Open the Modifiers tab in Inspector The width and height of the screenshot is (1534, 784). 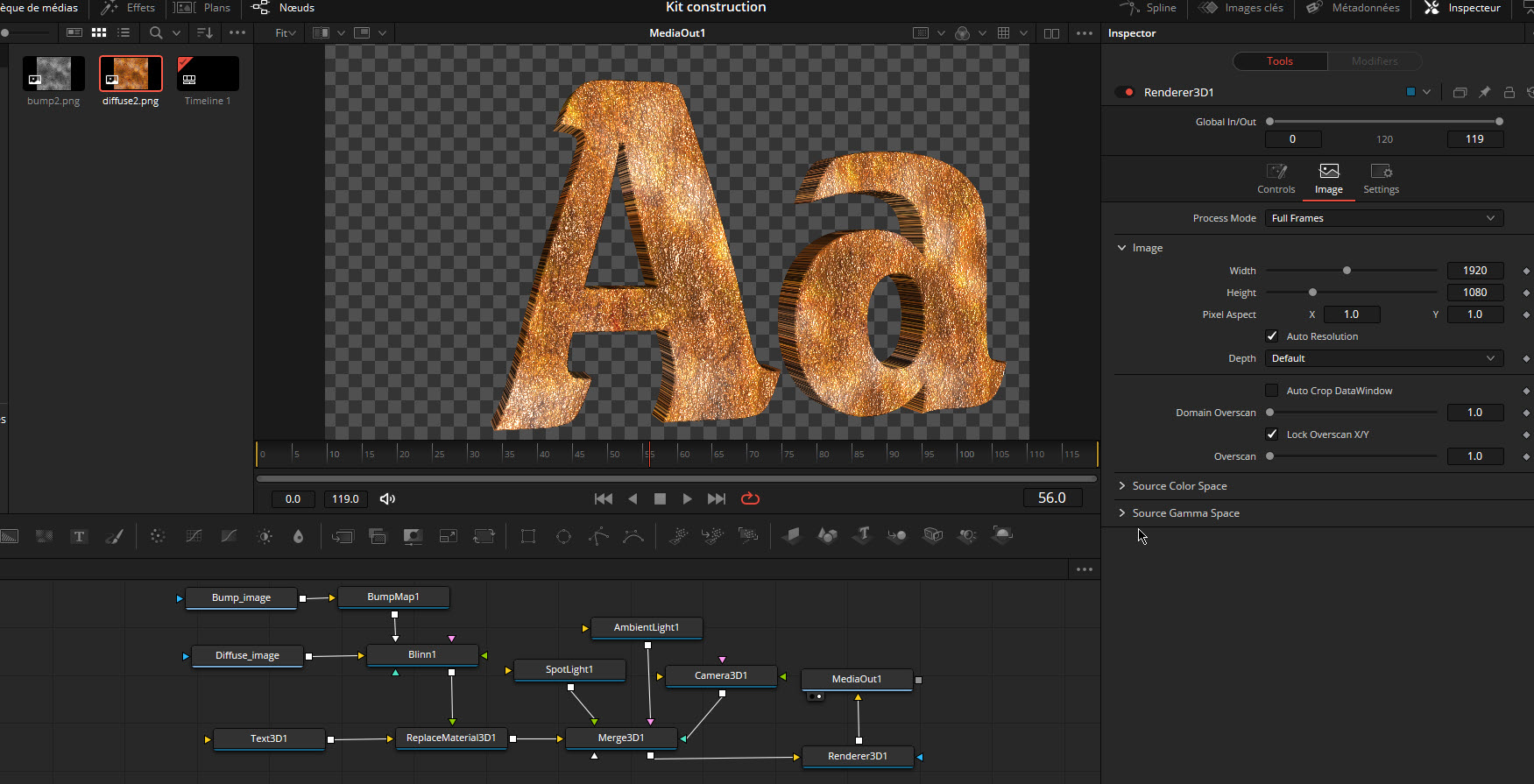pos(1374,61)
